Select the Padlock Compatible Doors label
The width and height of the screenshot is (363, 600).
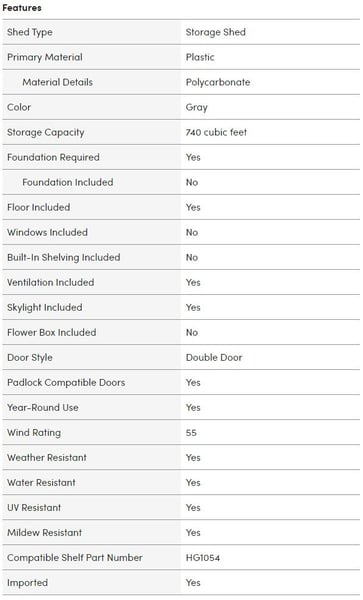click(66, 383)
